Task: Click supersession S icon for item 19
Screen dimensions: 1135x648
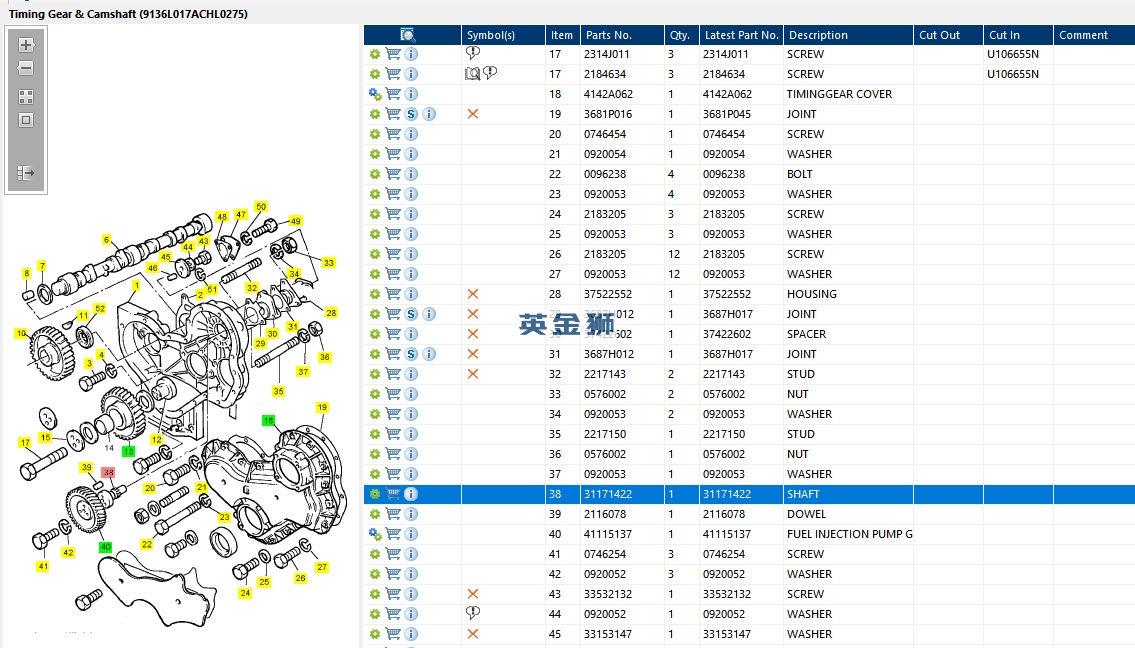Action: click(411, 114)
